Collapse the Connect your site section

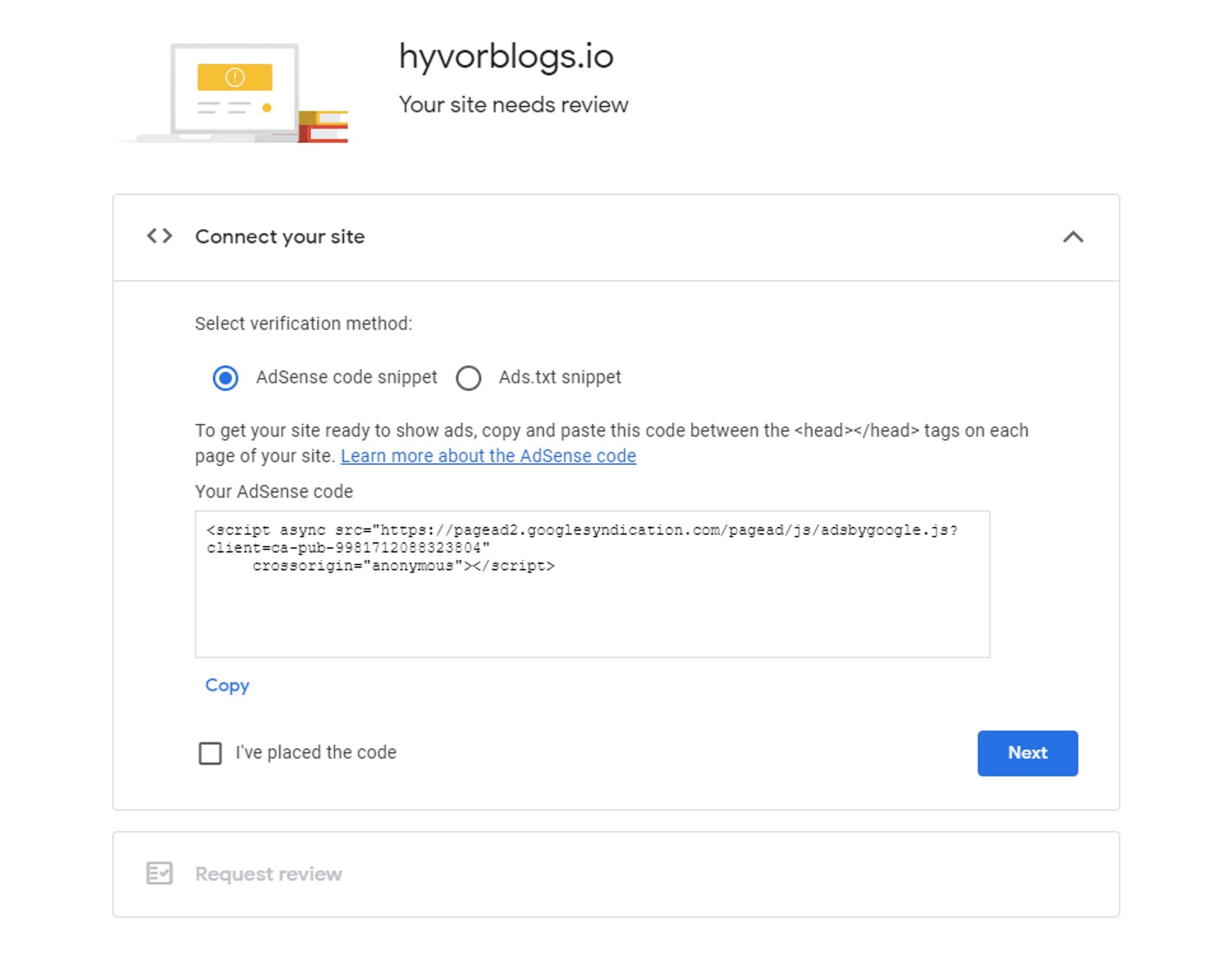click(1073, 237)
